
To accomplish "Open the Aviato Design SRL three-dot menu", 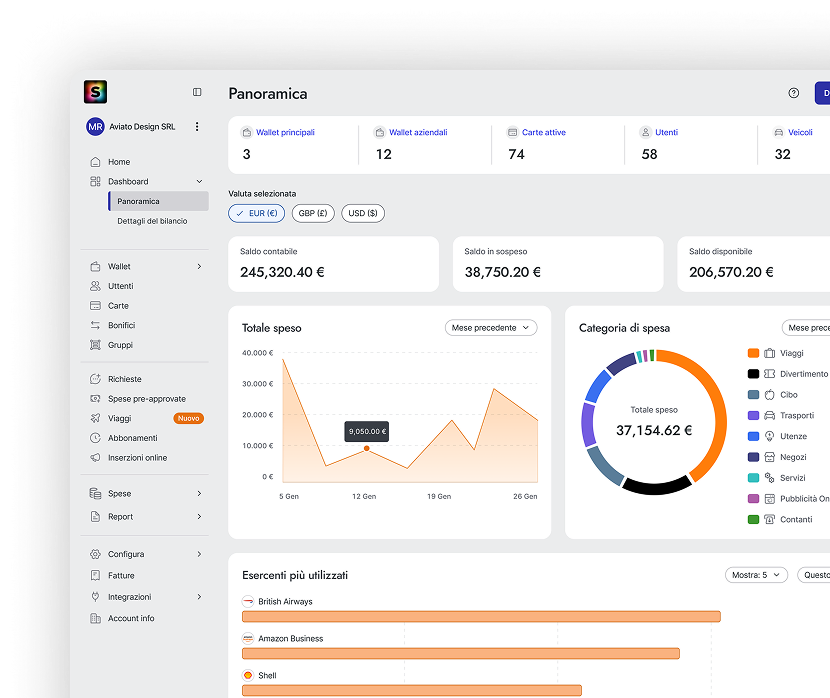I will [197, 127].
